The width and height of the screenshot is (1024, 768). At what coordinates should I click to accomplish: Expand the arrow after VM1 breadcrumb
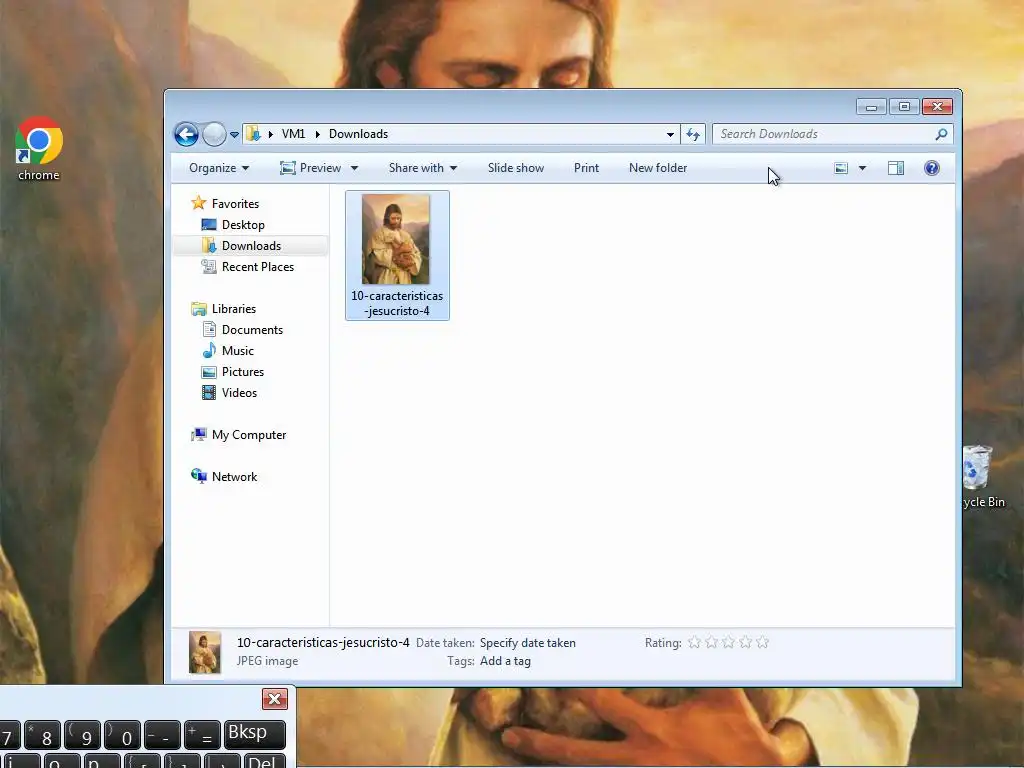pos(317,134)
